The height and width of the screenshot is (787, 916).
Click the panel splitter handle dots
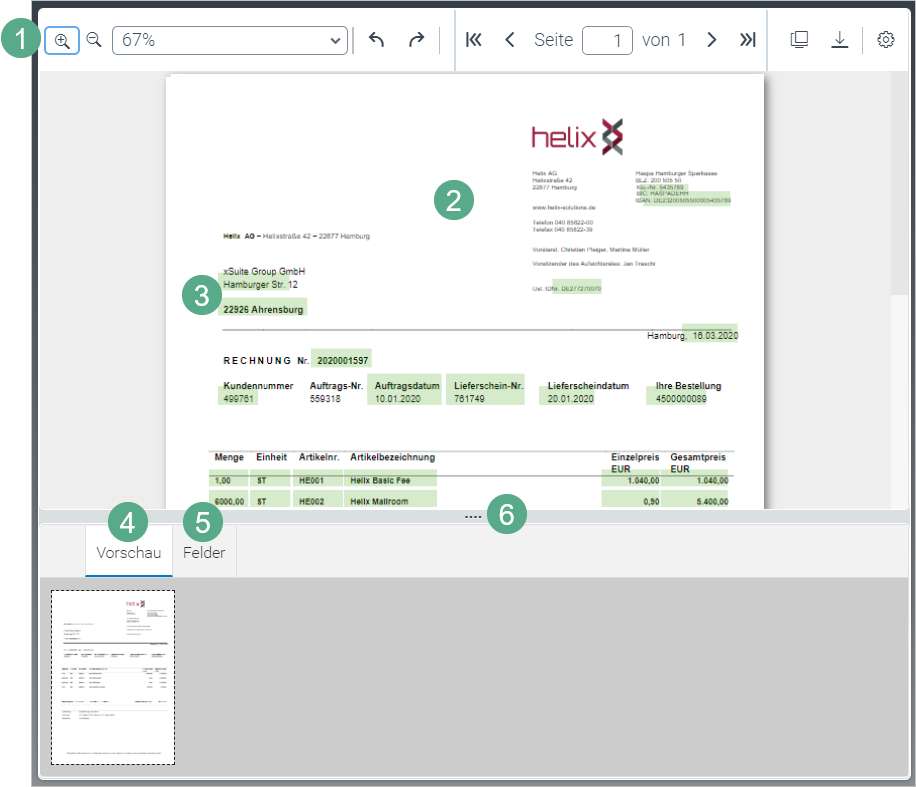click(x=473, y=516)
